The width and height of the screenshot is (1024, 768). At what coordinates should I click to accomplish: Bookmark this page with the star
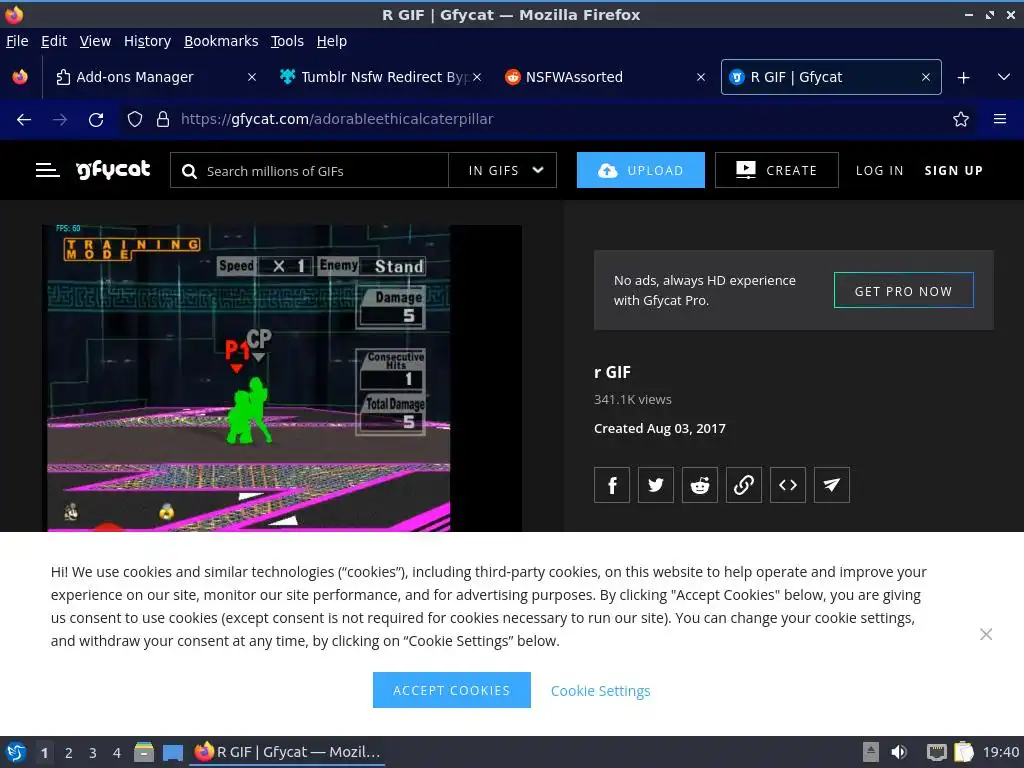[x=961, y=119]
